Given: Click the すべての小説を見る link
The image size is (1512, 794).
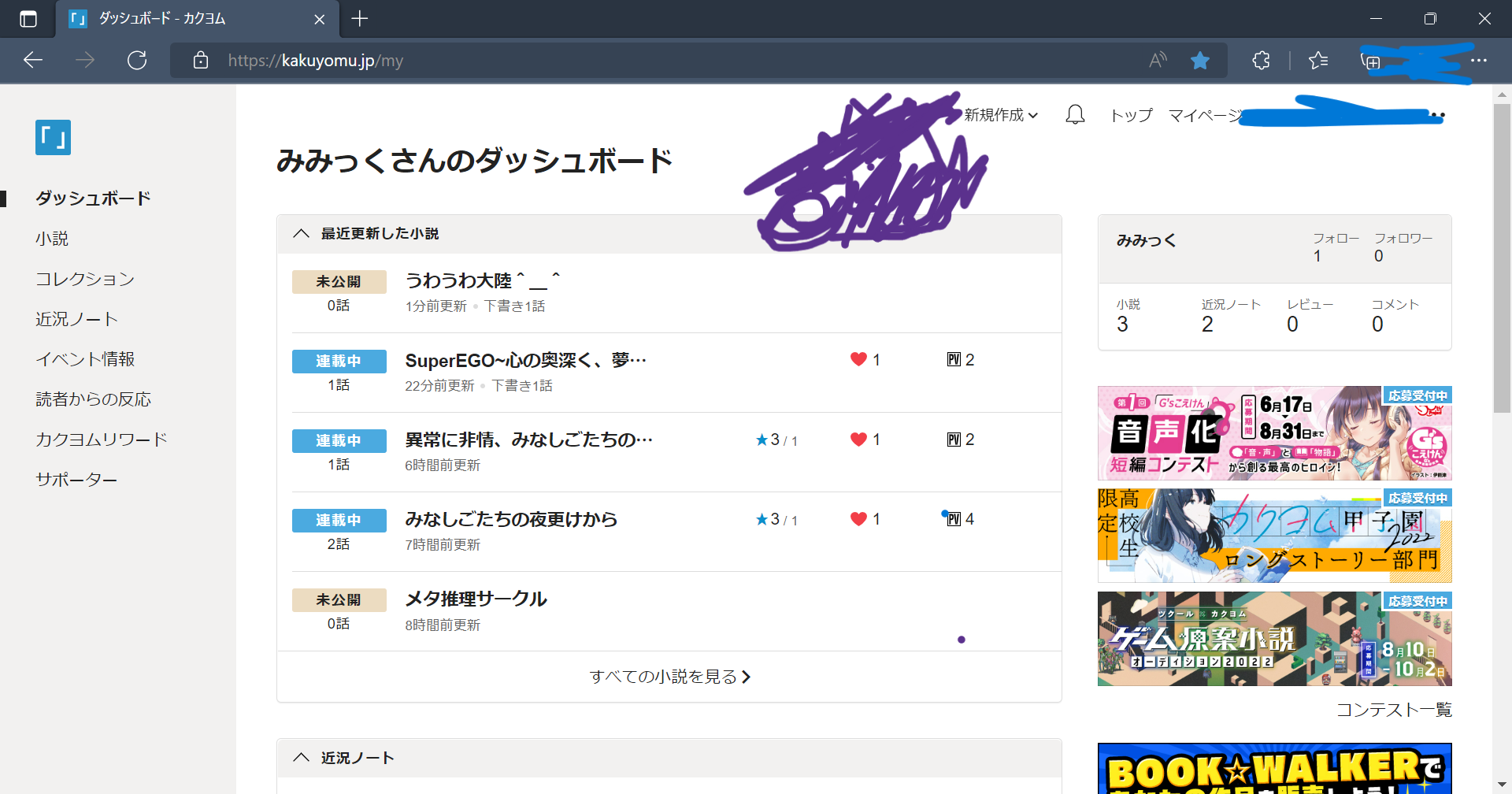Looking at the screenshot, I should [669, 677].
